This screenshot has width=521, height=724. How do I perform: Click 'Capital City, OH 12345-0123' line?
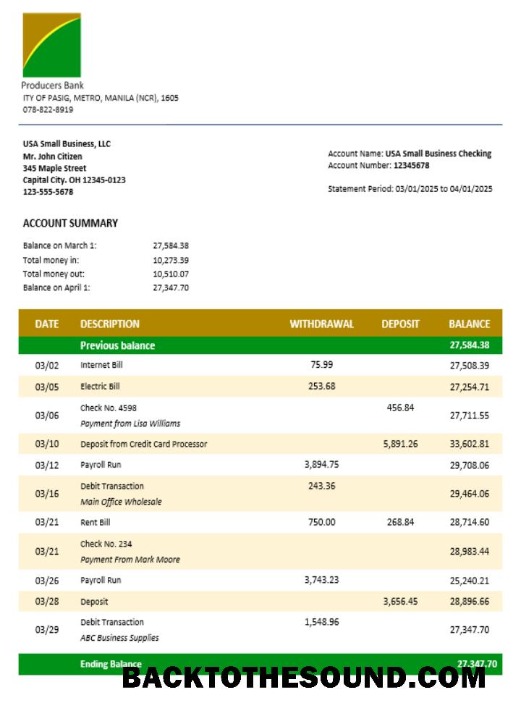pyautogui.click(x=74, y=180)
